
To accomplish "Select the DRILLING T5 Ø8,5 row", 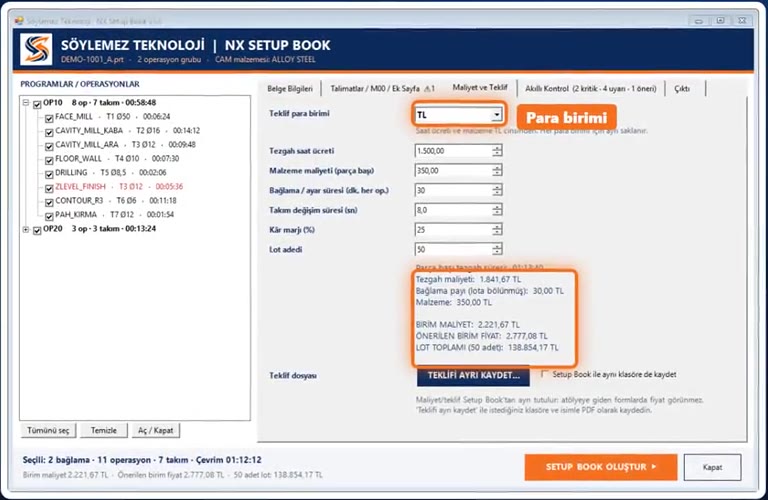I will [111, 172].
